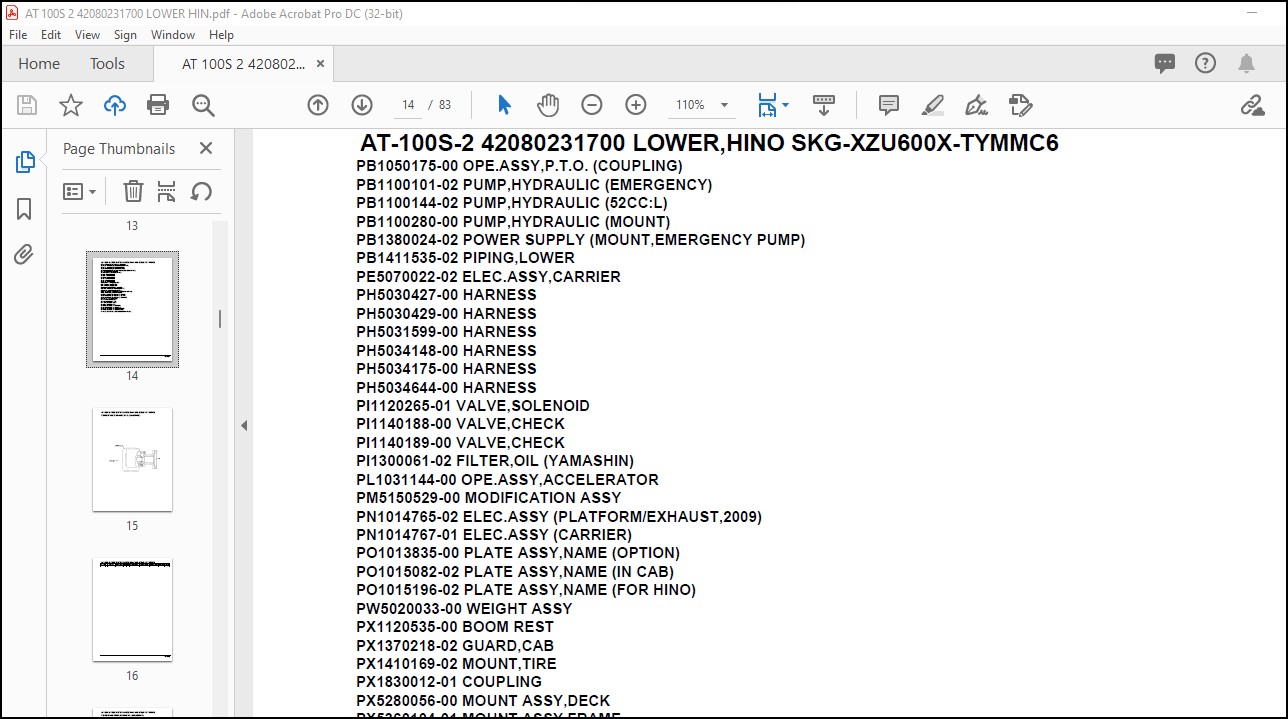Screen dimensions: 1288x719
Task: Open the File menu
Action: [18, 34]
